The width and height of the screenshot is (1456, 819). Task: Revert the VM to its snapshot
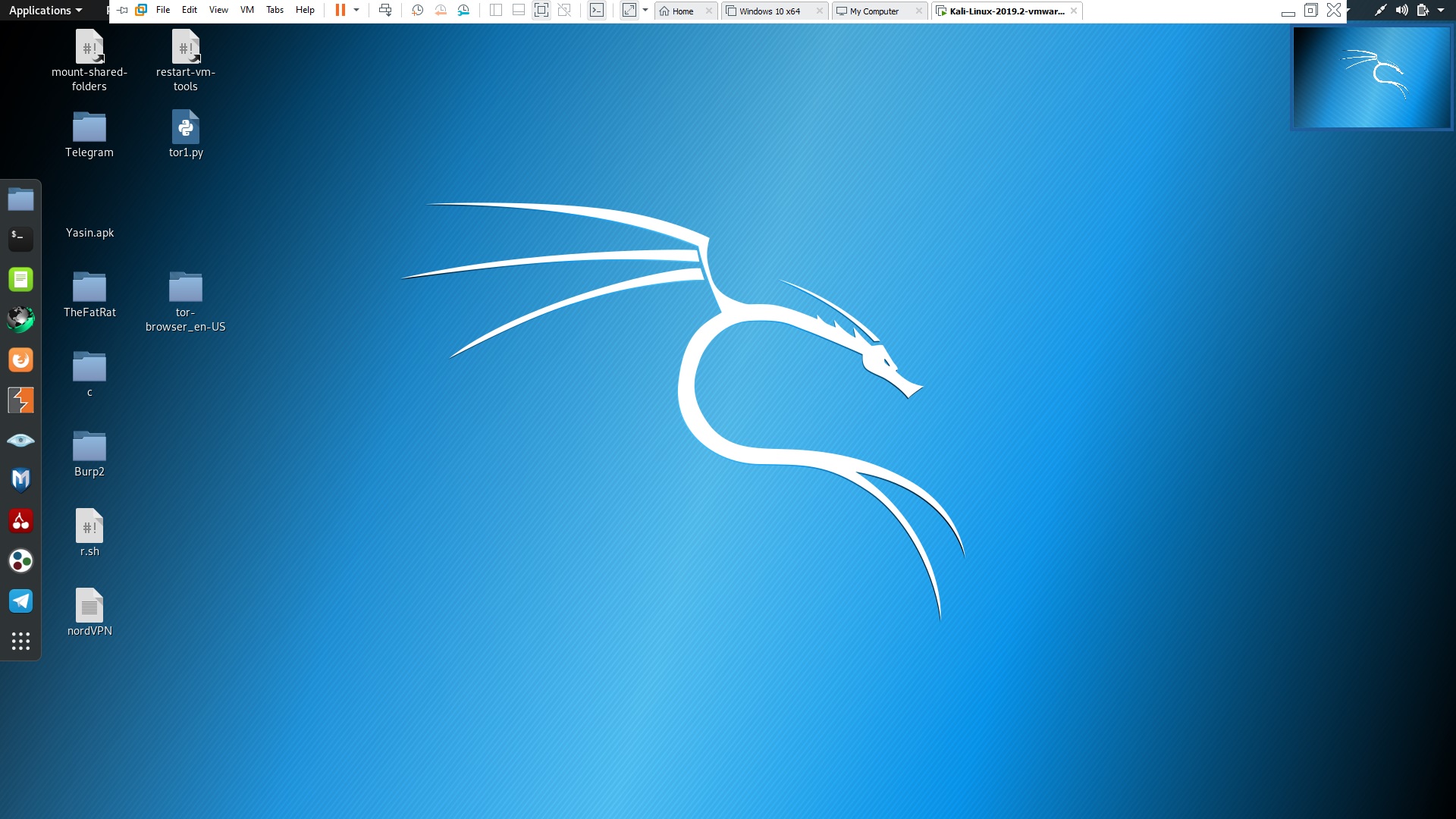(440, 11)
